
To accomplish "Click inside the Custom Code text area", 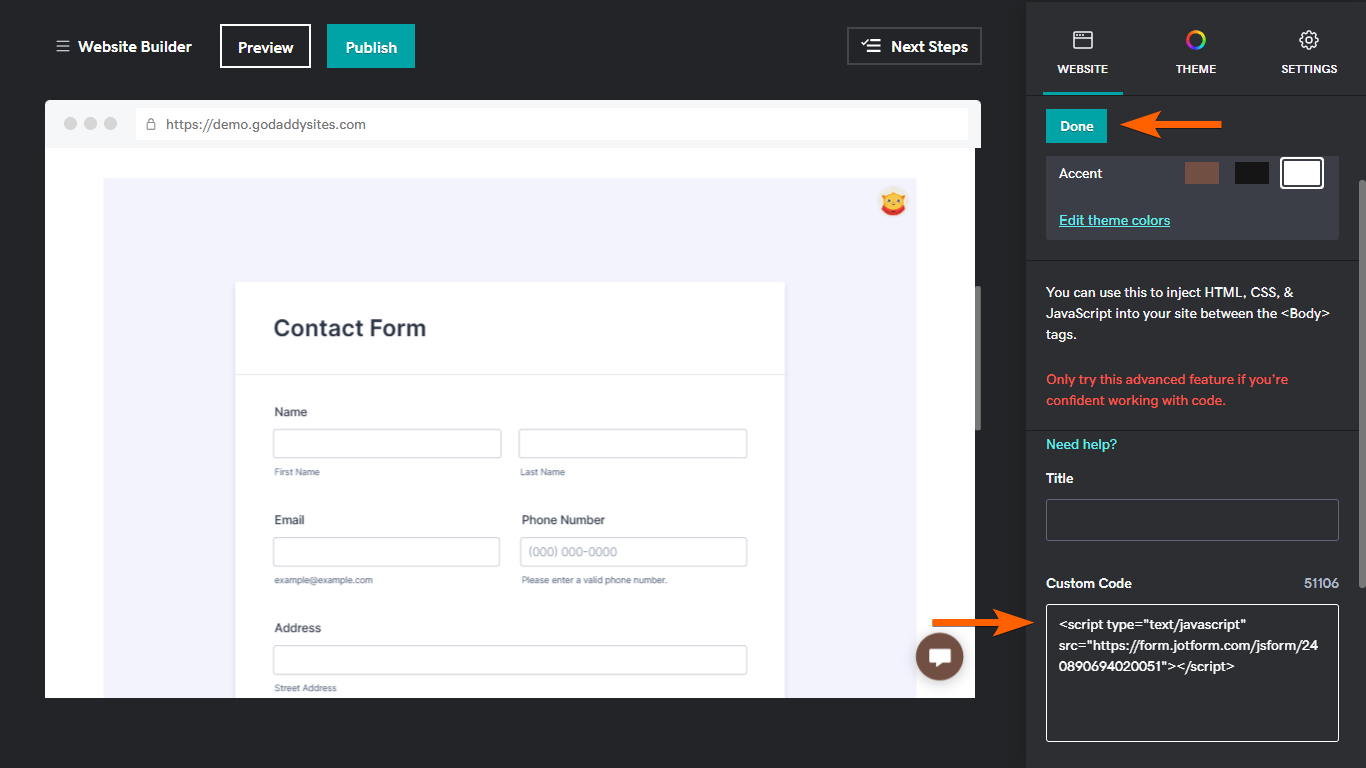I will click(1192, 673).
